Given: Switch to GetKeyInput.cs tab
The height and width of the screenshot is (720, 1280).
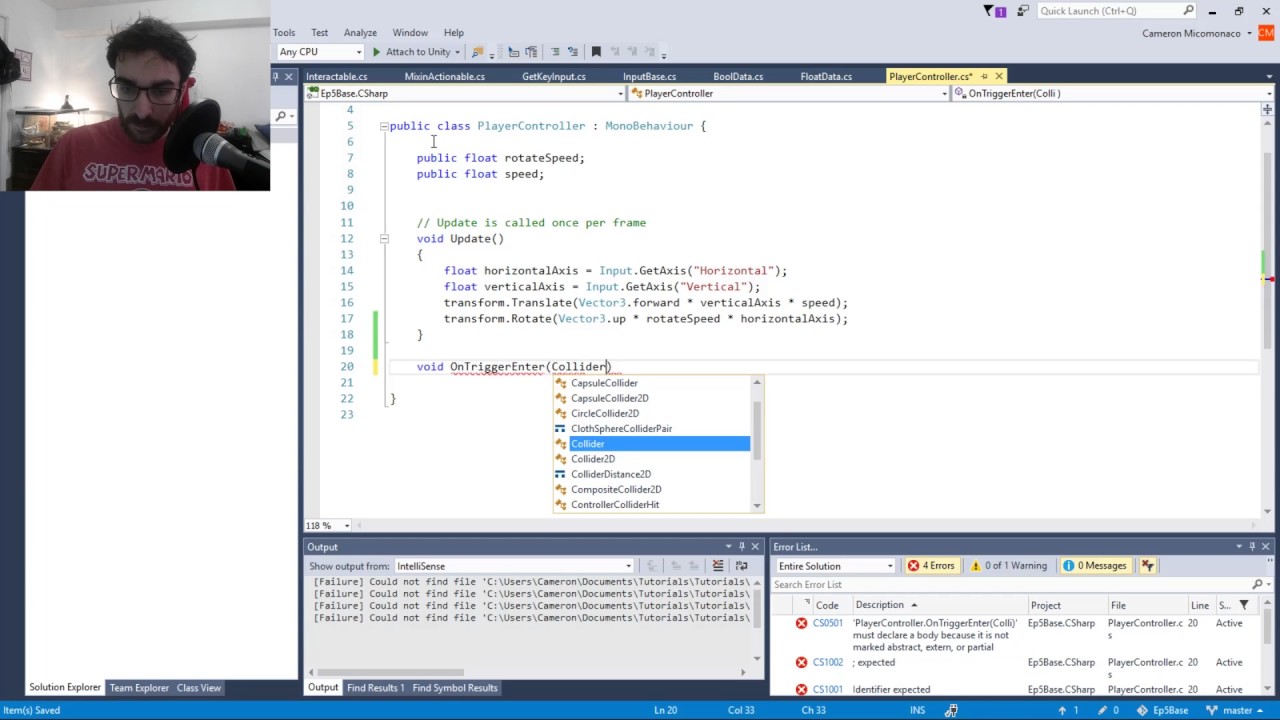Looking at the screenshot, I should [554, 76].
